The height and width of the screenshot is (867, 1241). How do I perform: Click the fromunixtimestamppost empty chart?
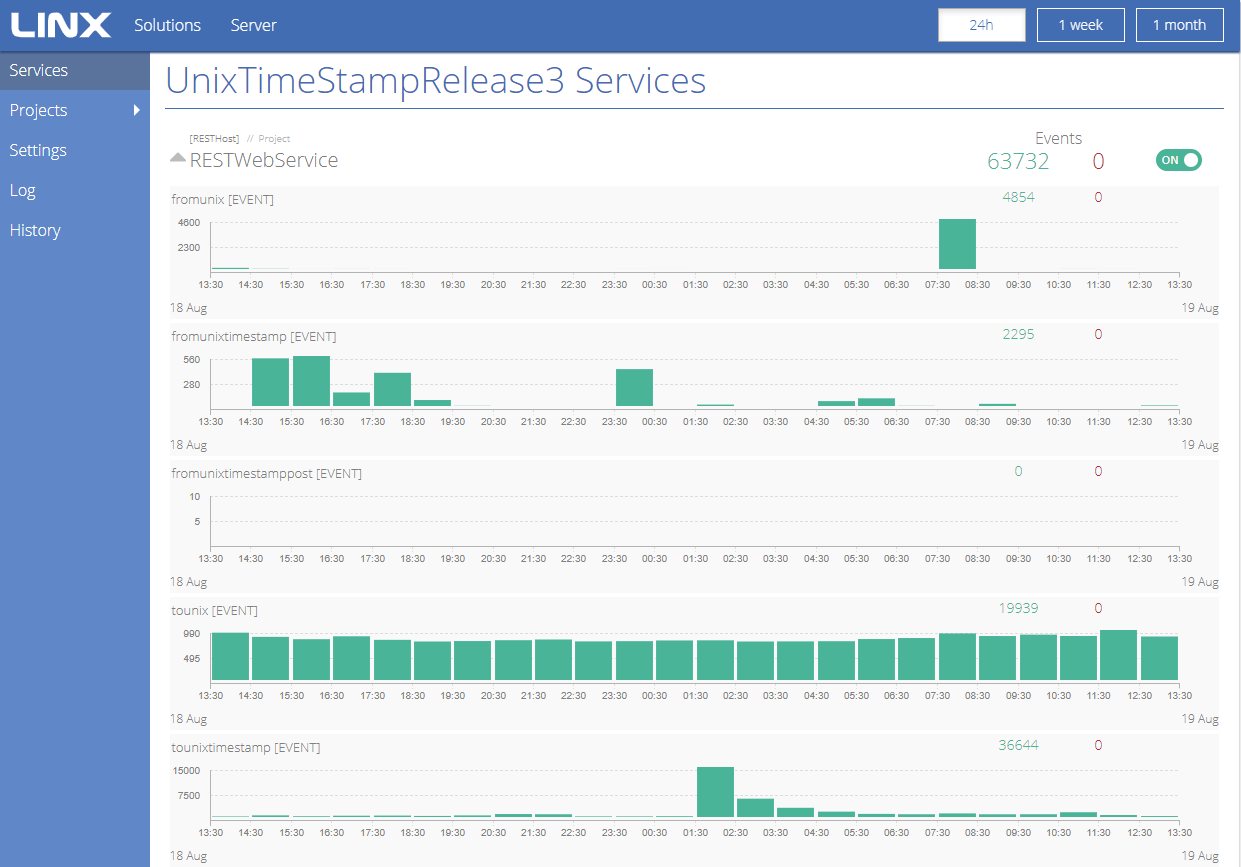pos(694,521)
